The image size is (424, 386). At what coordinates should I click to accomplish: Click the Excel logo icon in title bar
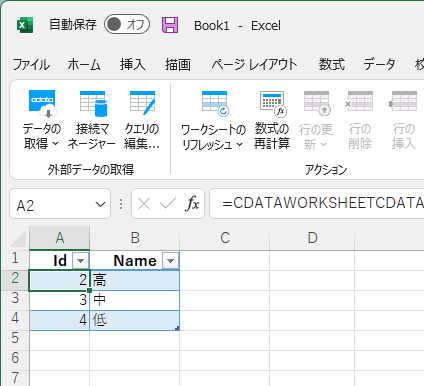click(25, 25)
